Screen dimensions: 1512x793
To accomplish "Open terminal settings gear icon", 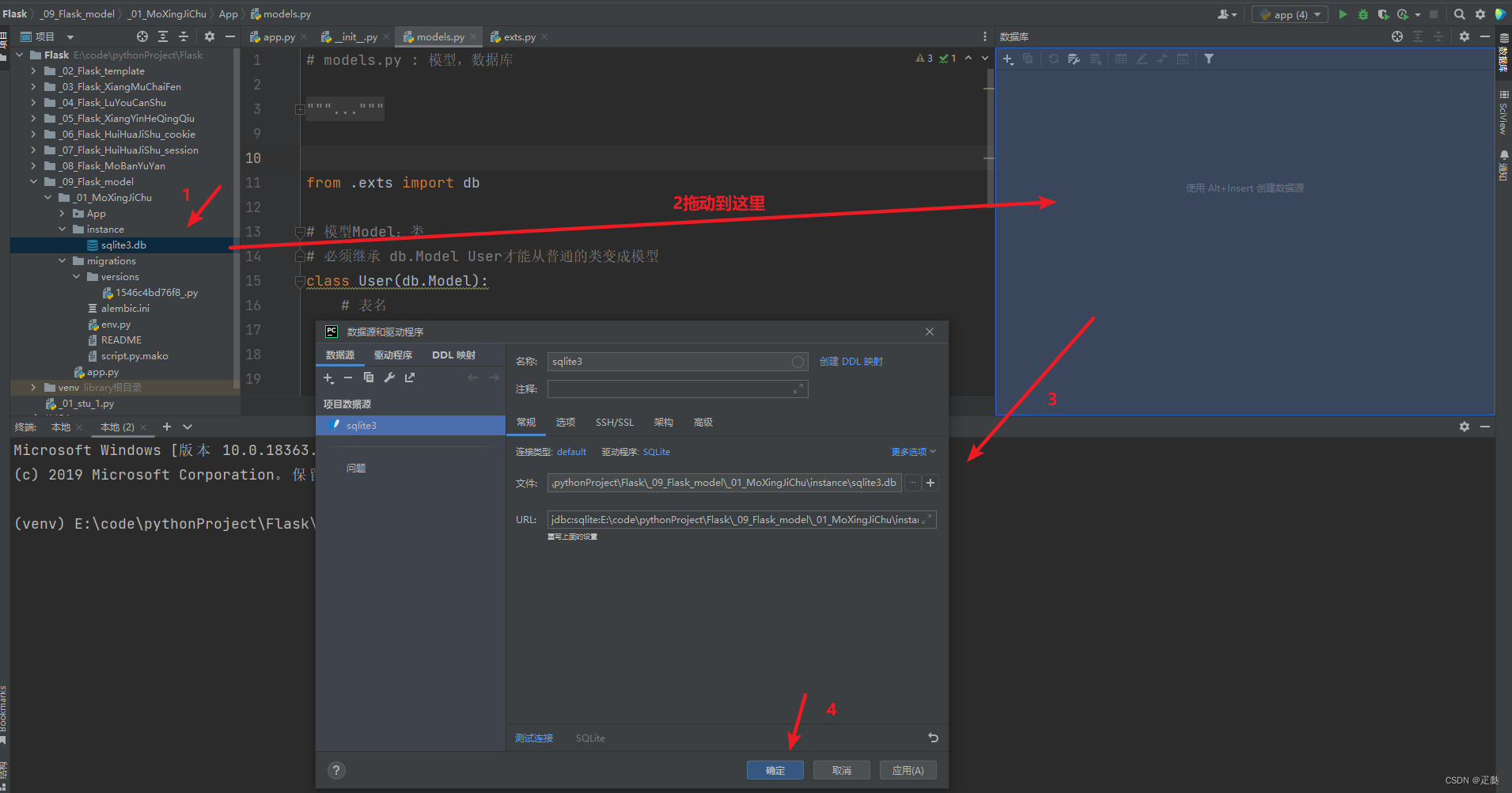I will coord(1465,427).
